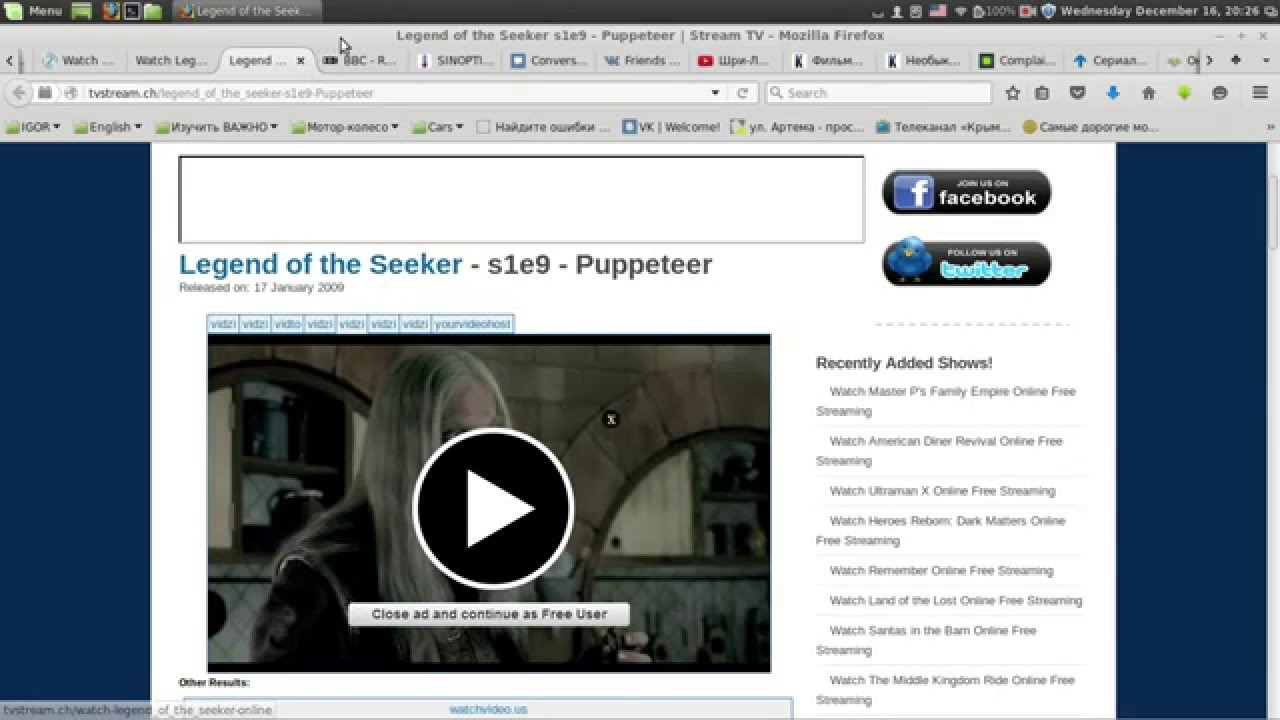Screen dimensions: 1280x720
Task: Close the video ad with x
Action: pyautogui.click(x=611, y=420)
